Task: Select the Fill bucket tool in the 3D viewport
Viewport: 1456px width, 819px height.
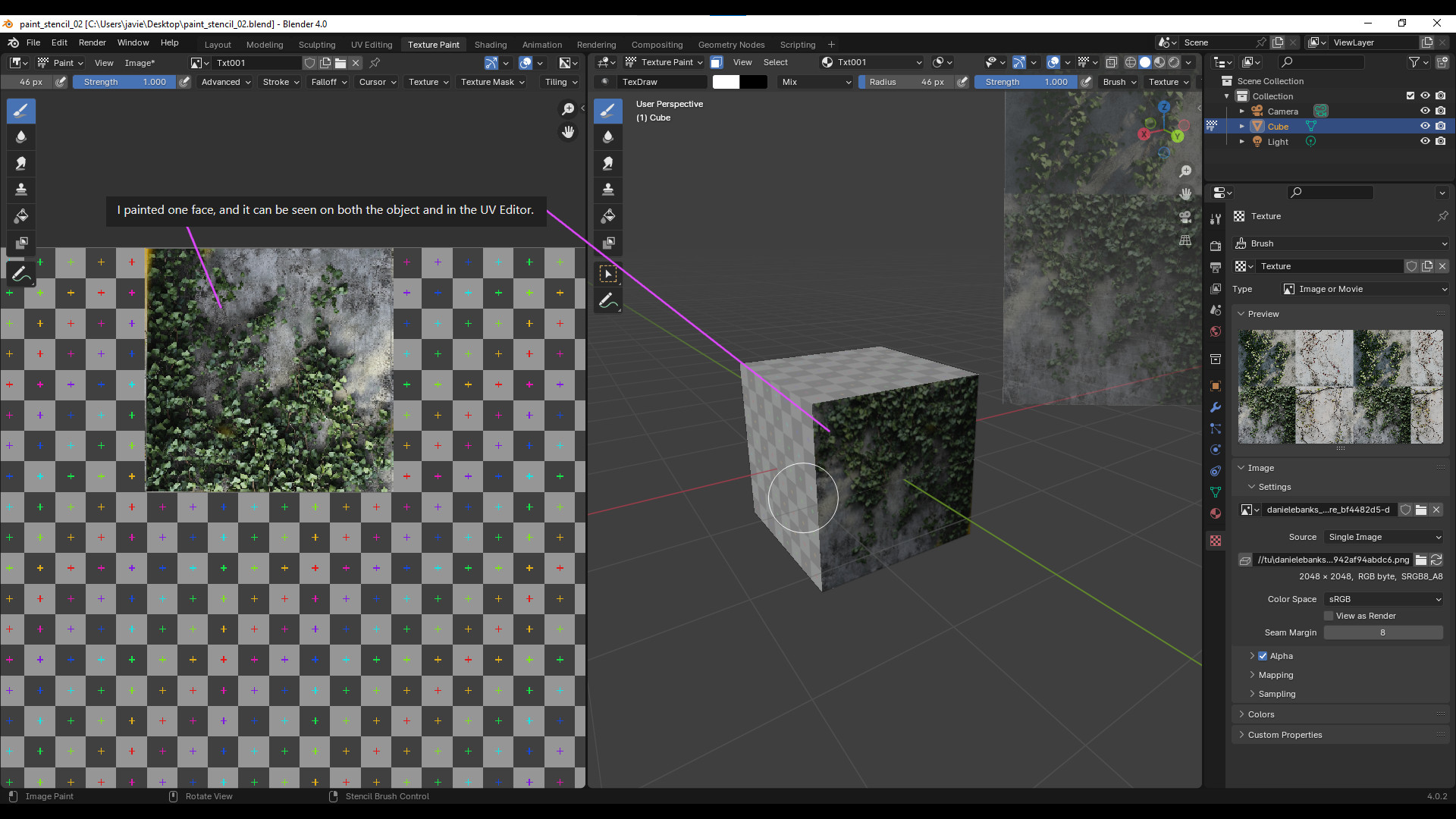Action: point(607,217)
